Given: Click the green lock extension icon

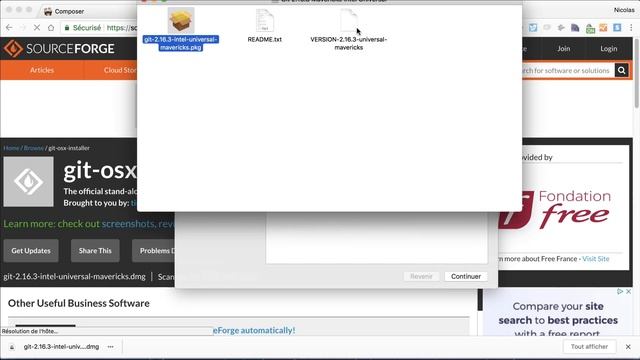Looking at the screenshot, I should [590, 28].
